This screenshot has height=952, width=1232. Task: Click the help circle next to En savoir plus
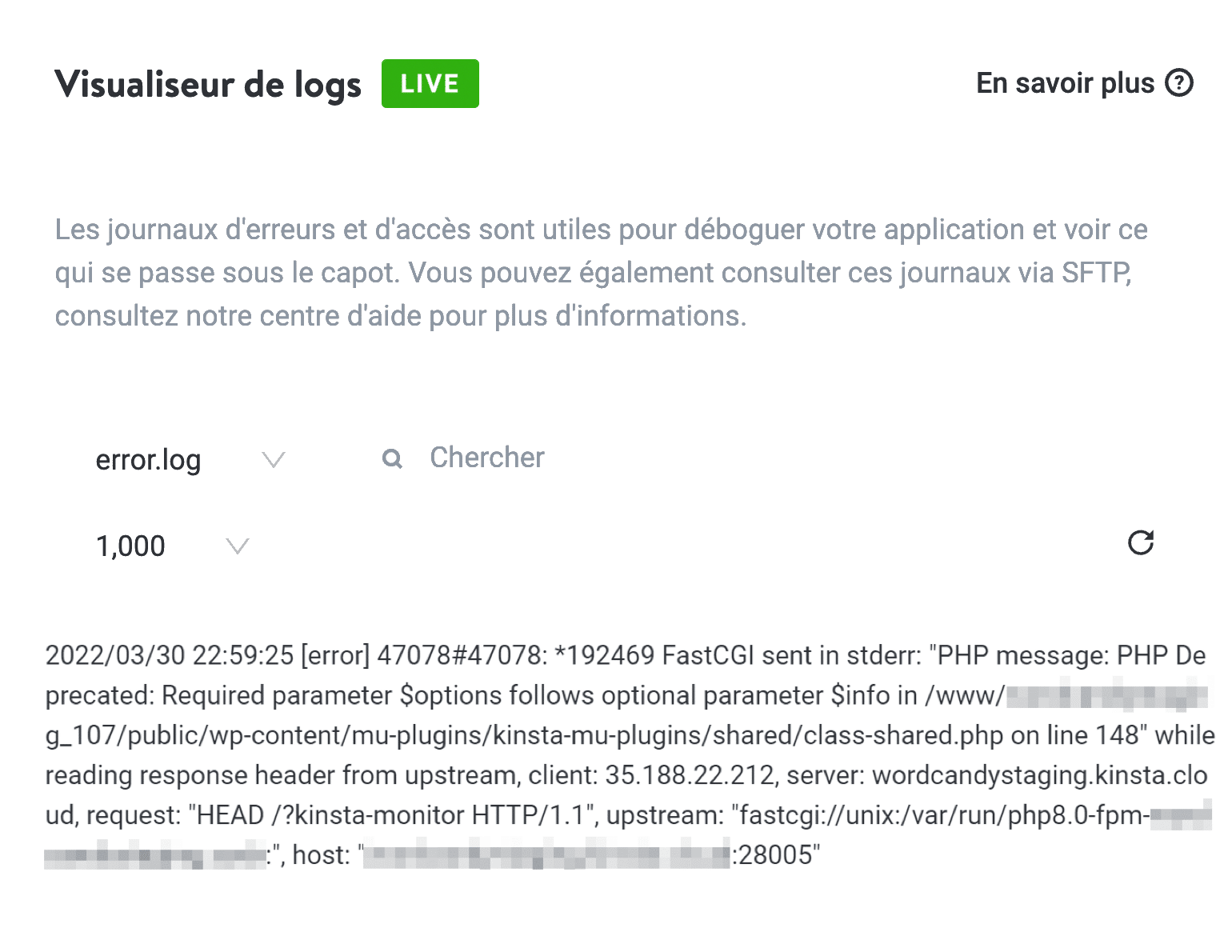coord(1180,83)
